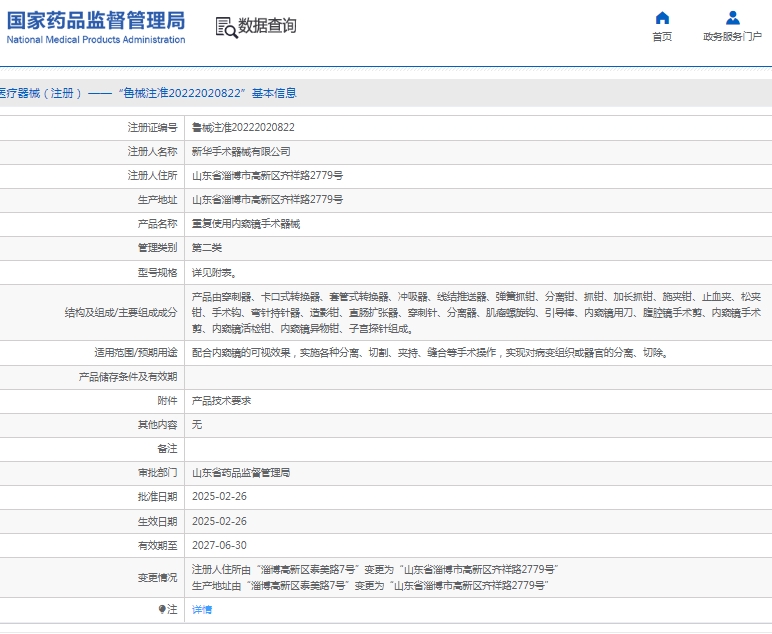This screenshot has width=772, height=634.
Task: Click the 产品储存条件及有效期 label
Action: [x=128, y=377]
